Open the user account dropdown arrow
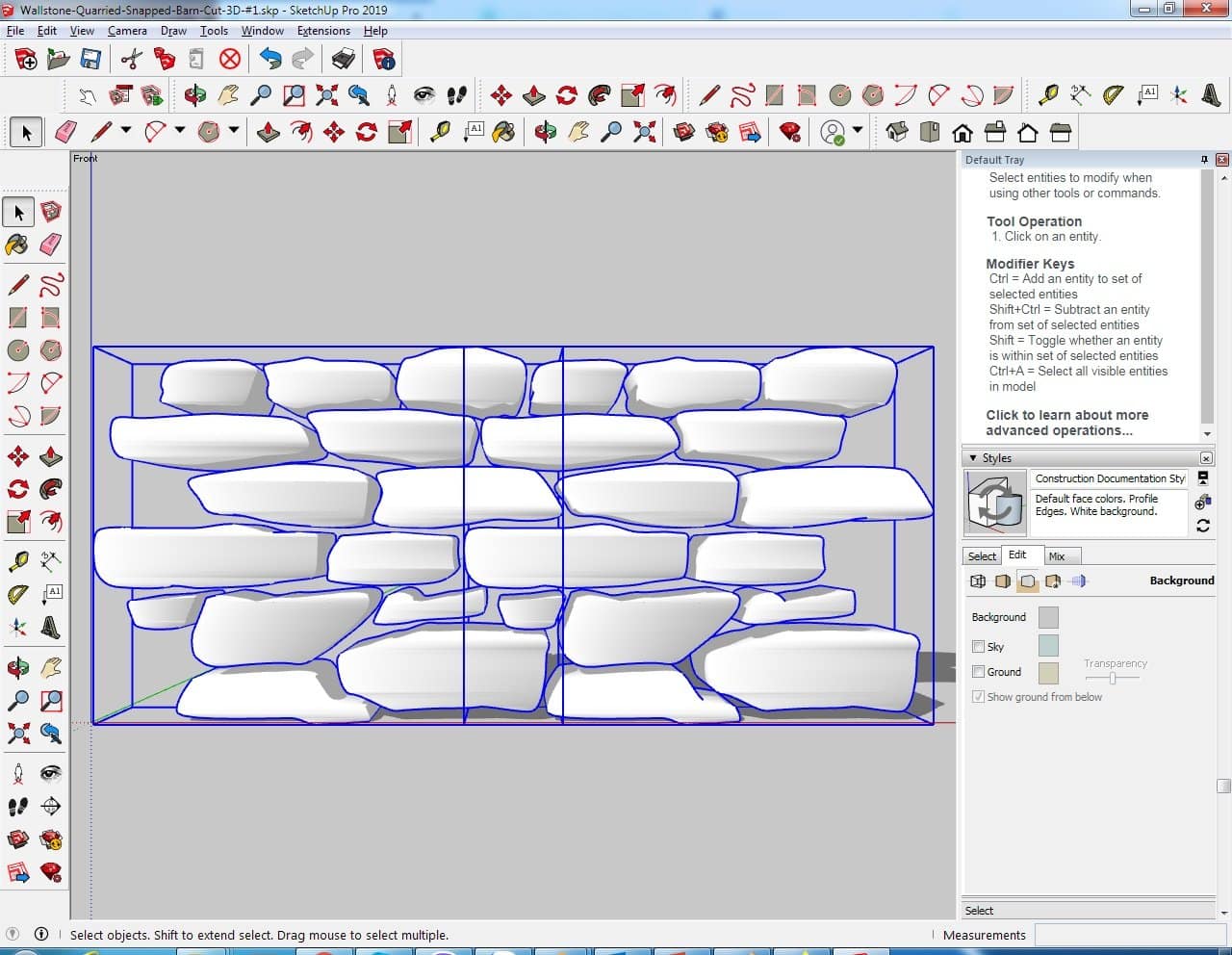The width and height of the screenshot is (1232, 955). click(857, 131)
